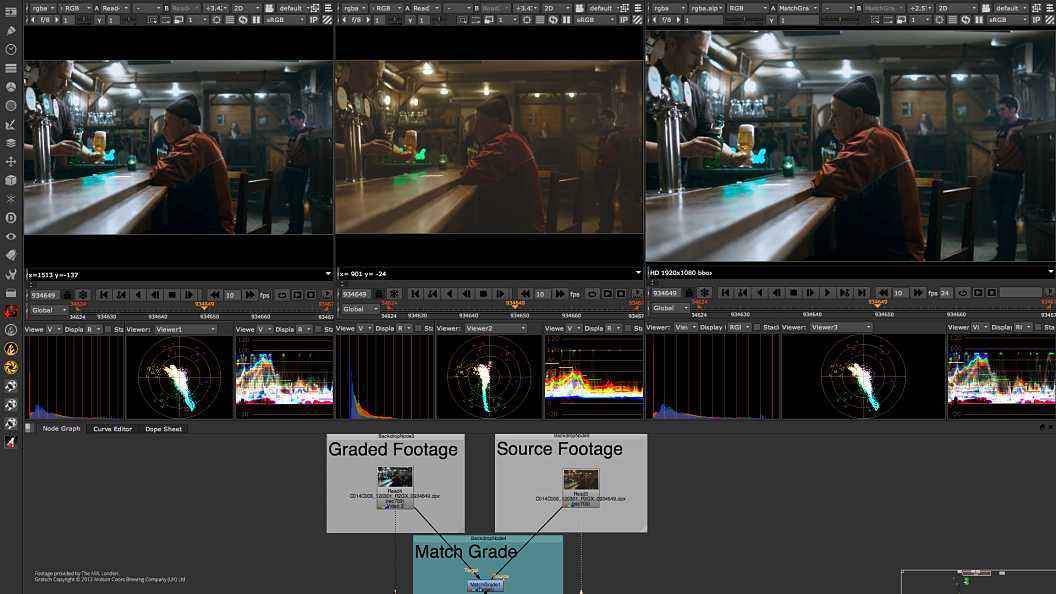Toggle Viewer3 IP input process button
The width and height of the screenshot is (1056, 594).
pyautogui.click(x=1036, y=20)
